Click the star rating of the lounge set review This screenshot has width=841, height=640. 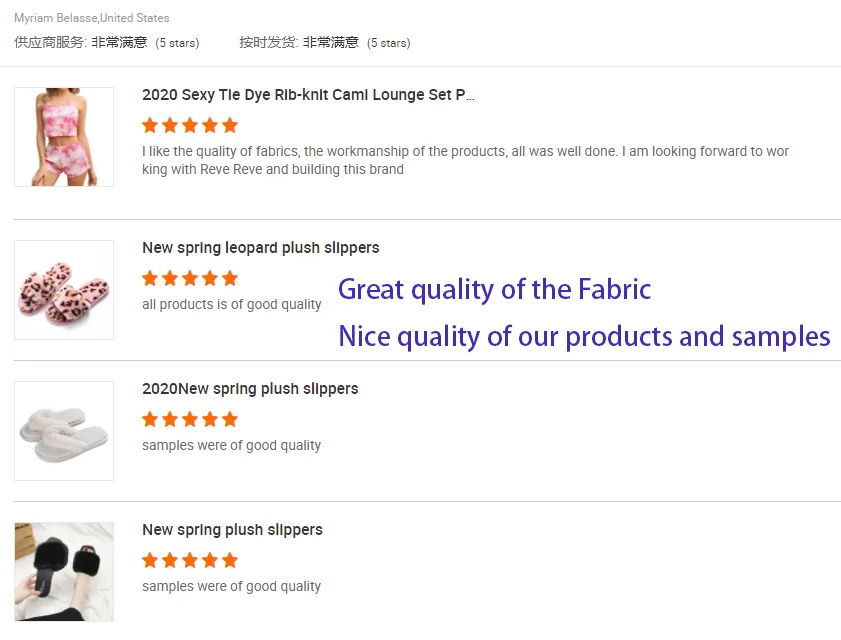pyautogui.click(x=190, y=125)
